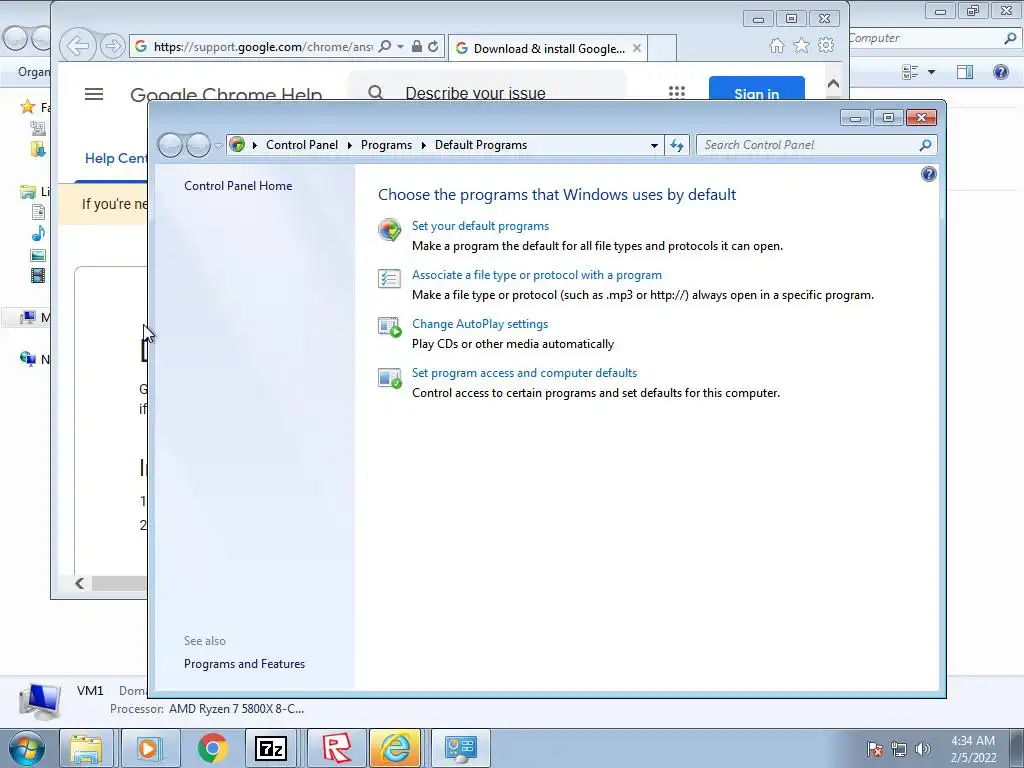The height and width of the screenshot is (768, 1024).
Task: Click the IE Home icon
Action: pyautogui.click(x=776, y=46)
